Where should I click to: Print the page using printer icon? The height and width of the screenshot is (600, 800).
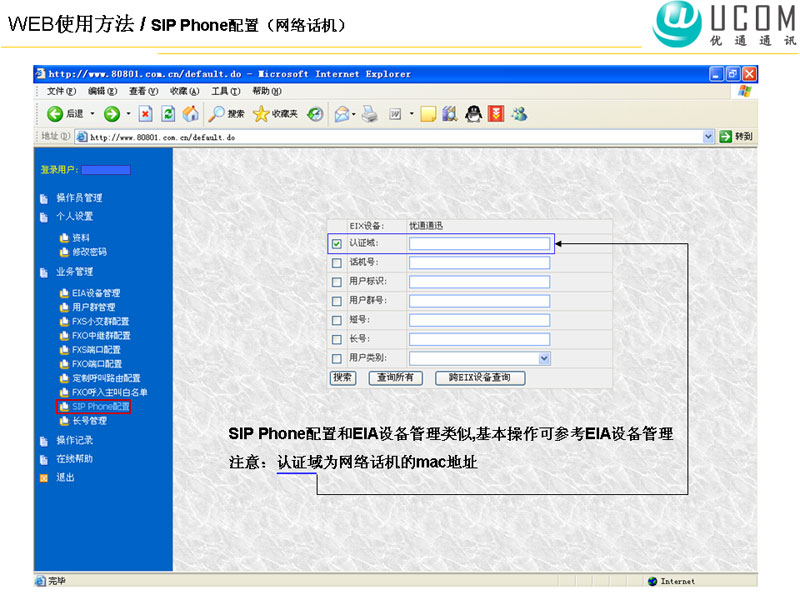click(x=369, y=114)
